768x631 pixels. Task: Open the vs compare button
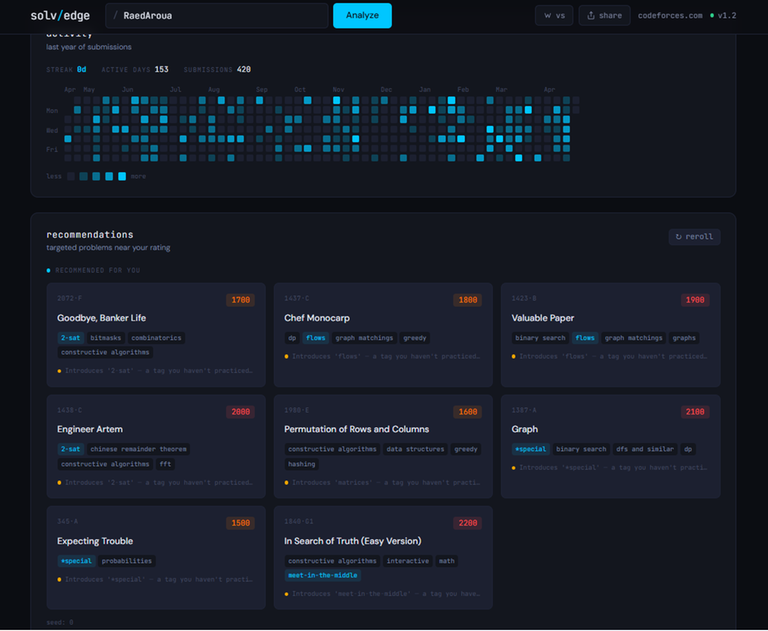pyautogui.click(x=554, y=16)
